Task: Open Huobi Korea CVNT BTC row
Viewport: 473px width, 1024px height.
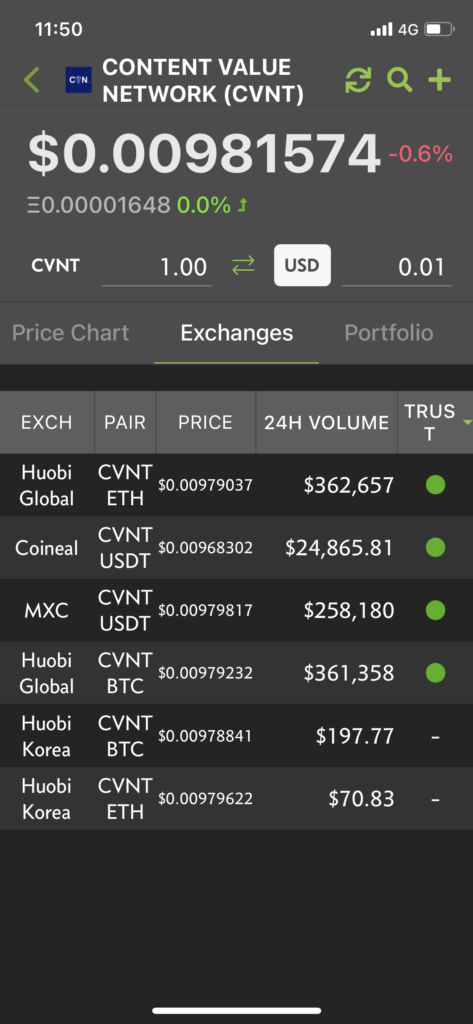Action: point(236,736)
